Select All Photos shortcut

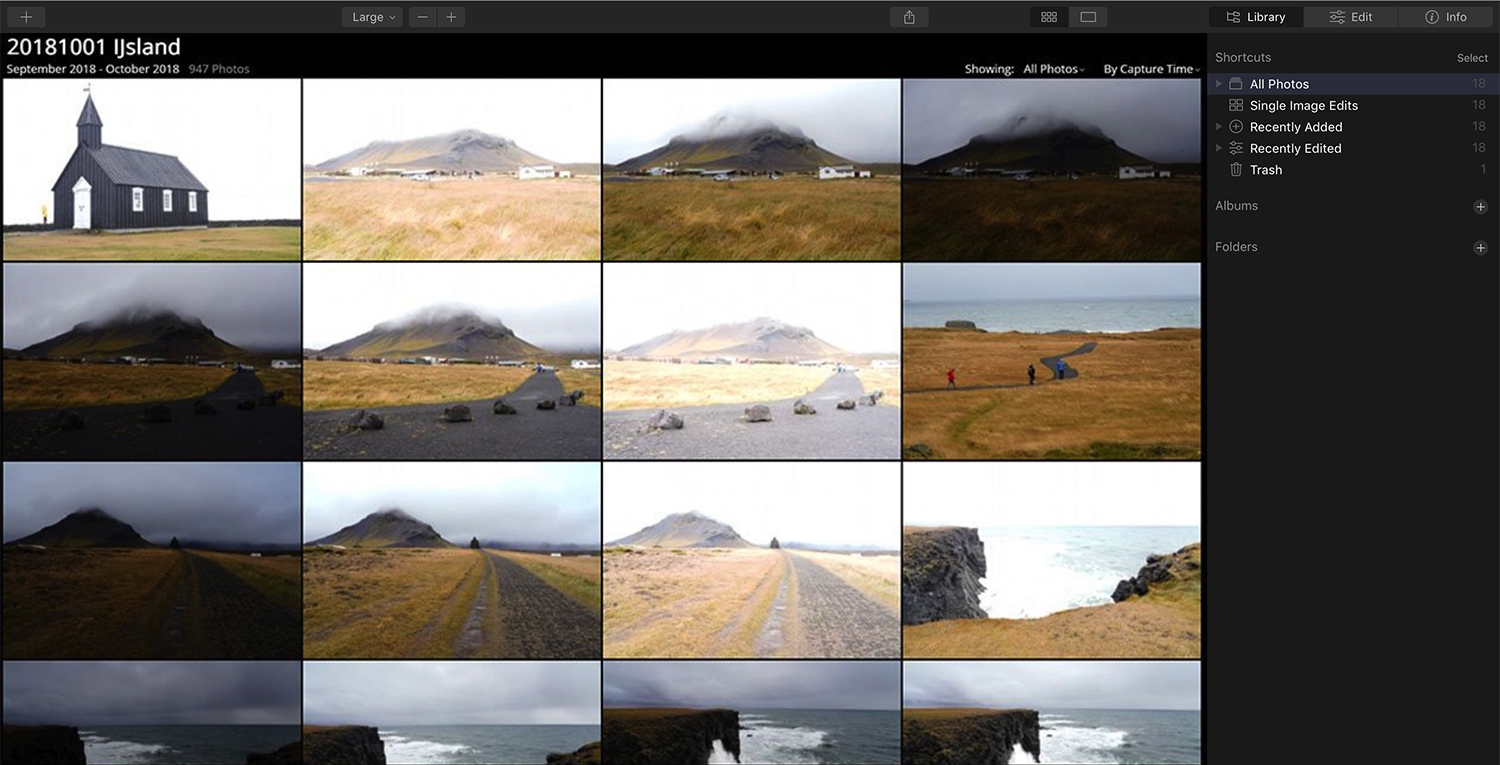pyautogui.click(x=1352, y=84)
